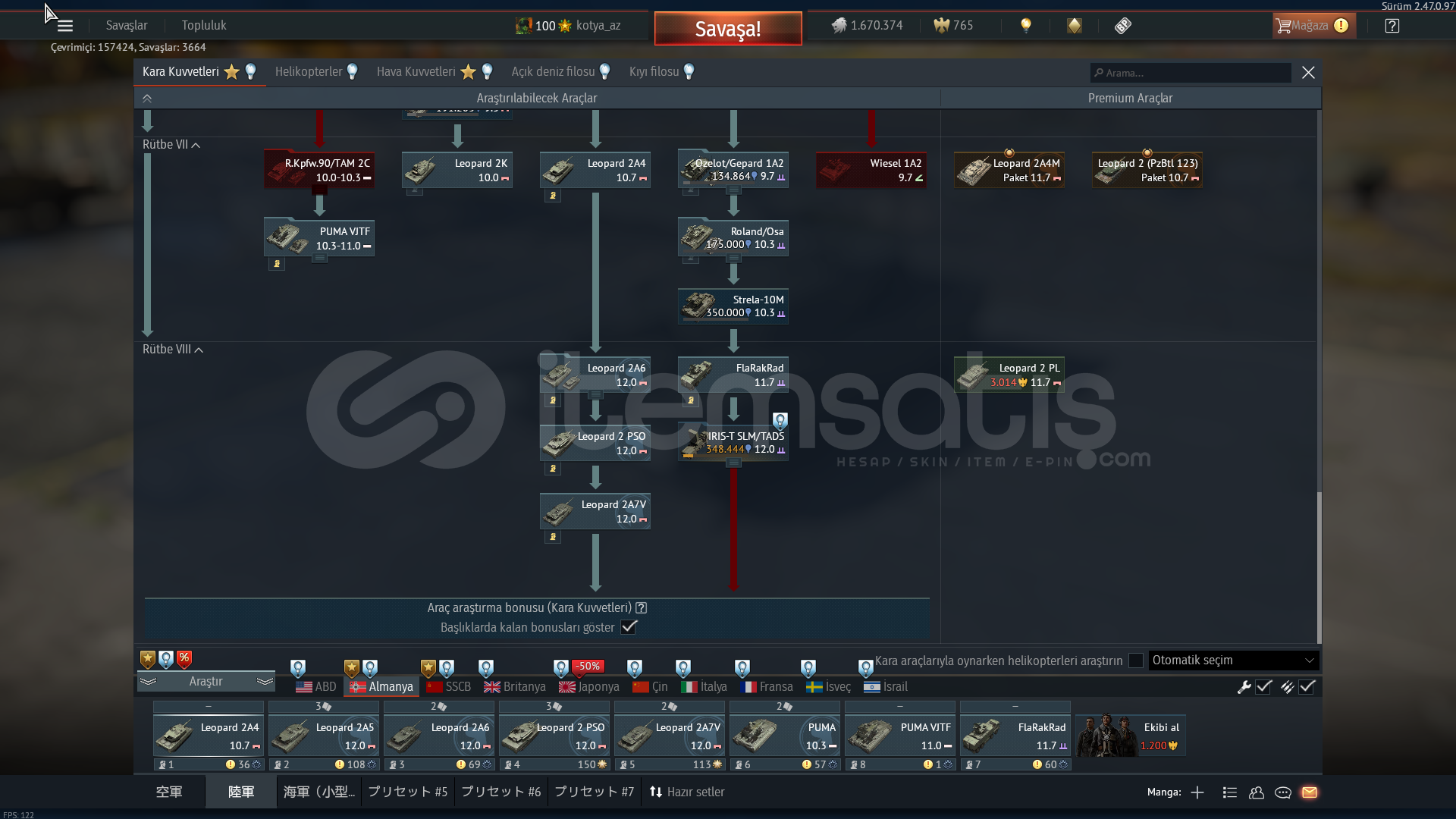Click the Silver Lions balance icon
Screen dimensions: 1456x819
point(839,26)
